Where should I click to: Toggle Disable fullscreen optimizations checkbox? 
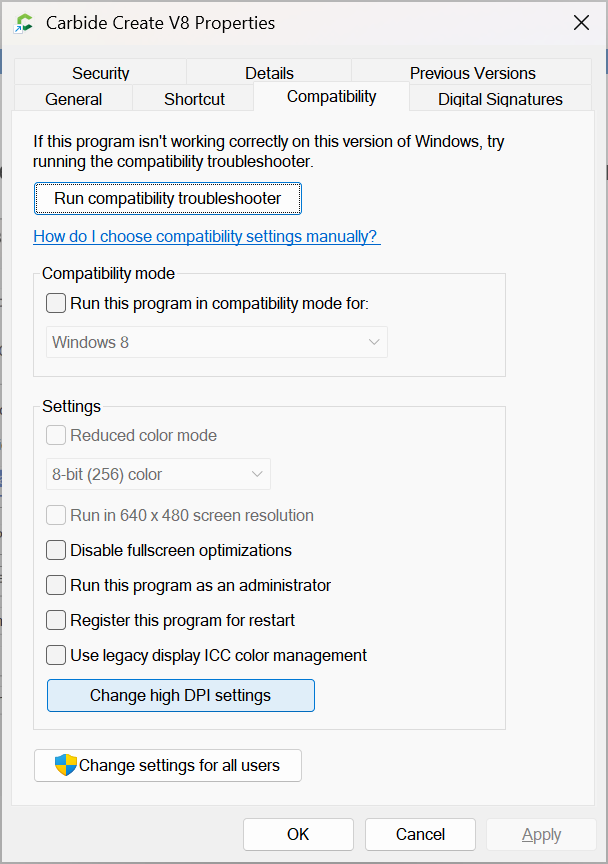click(x=57, y=550)
